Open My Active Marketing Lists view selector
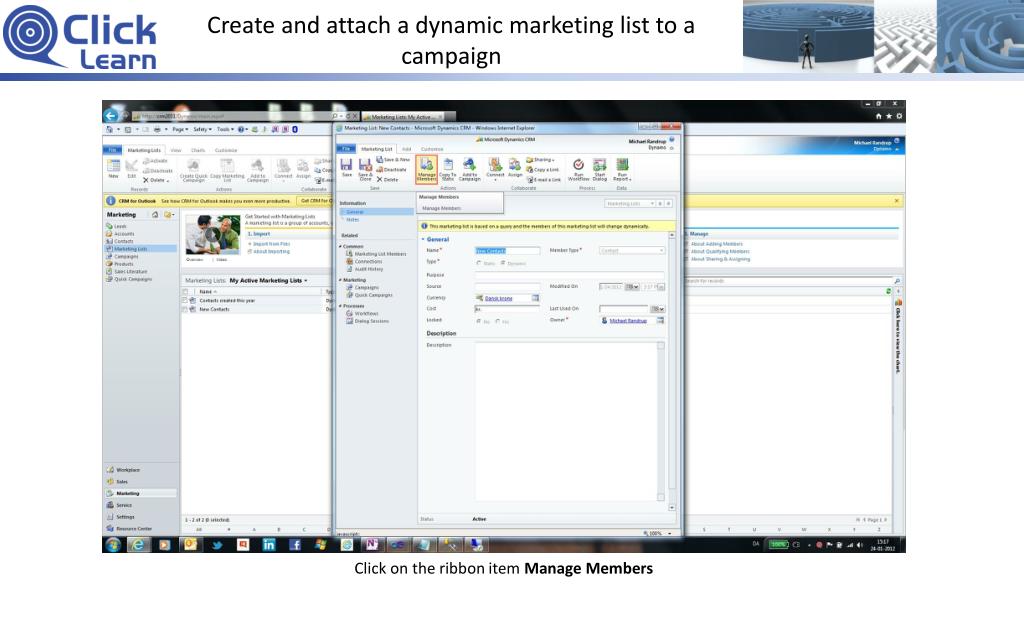Viewport: 1024px width, 621px height. (268, 281)
